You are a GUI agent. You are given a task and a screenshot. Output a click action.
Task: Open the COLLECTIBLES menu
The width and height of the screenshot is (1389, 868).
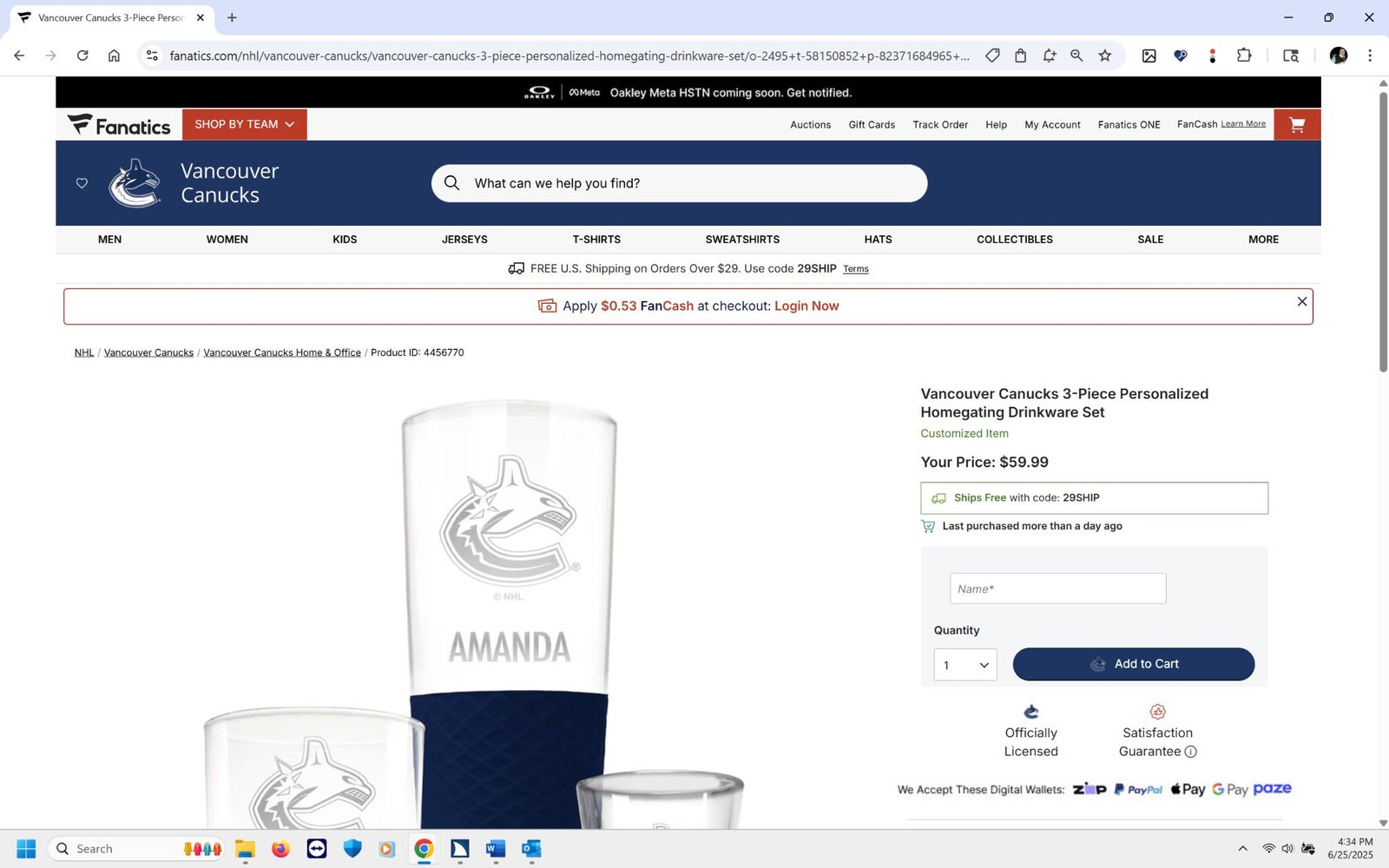click(1015, 240)
